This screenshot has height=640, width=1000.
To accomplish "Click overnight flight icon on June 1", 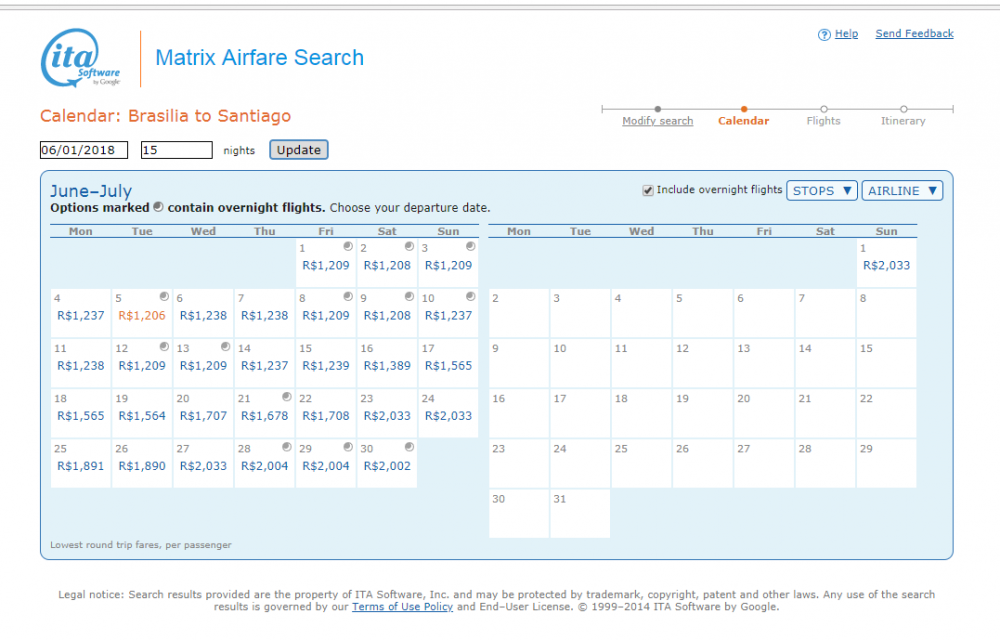I will point(347,246).
